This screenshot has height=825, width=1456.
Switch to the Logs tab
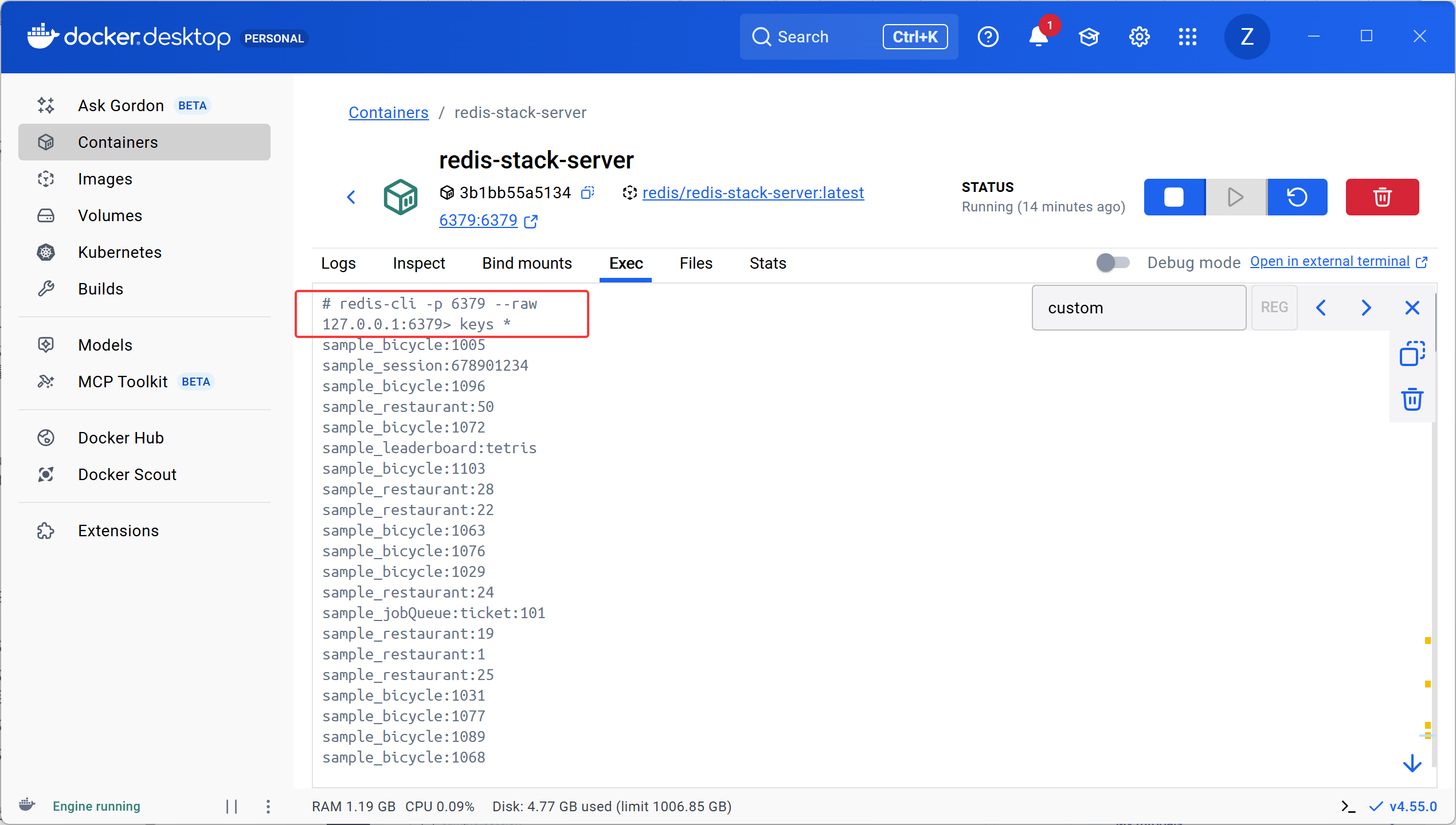[338, 264]
